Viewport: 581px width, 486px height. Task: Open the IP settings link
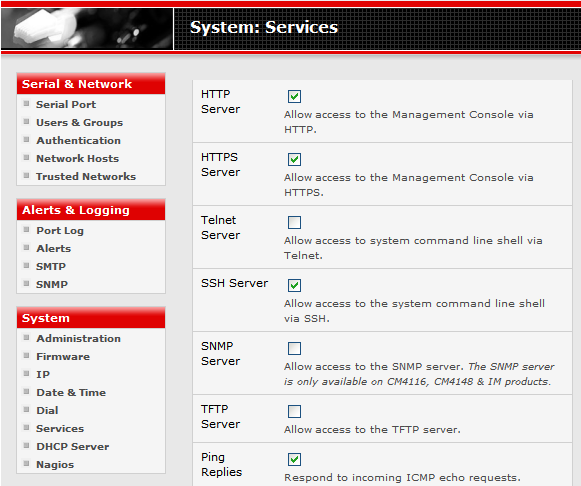[x=43, y=375]
